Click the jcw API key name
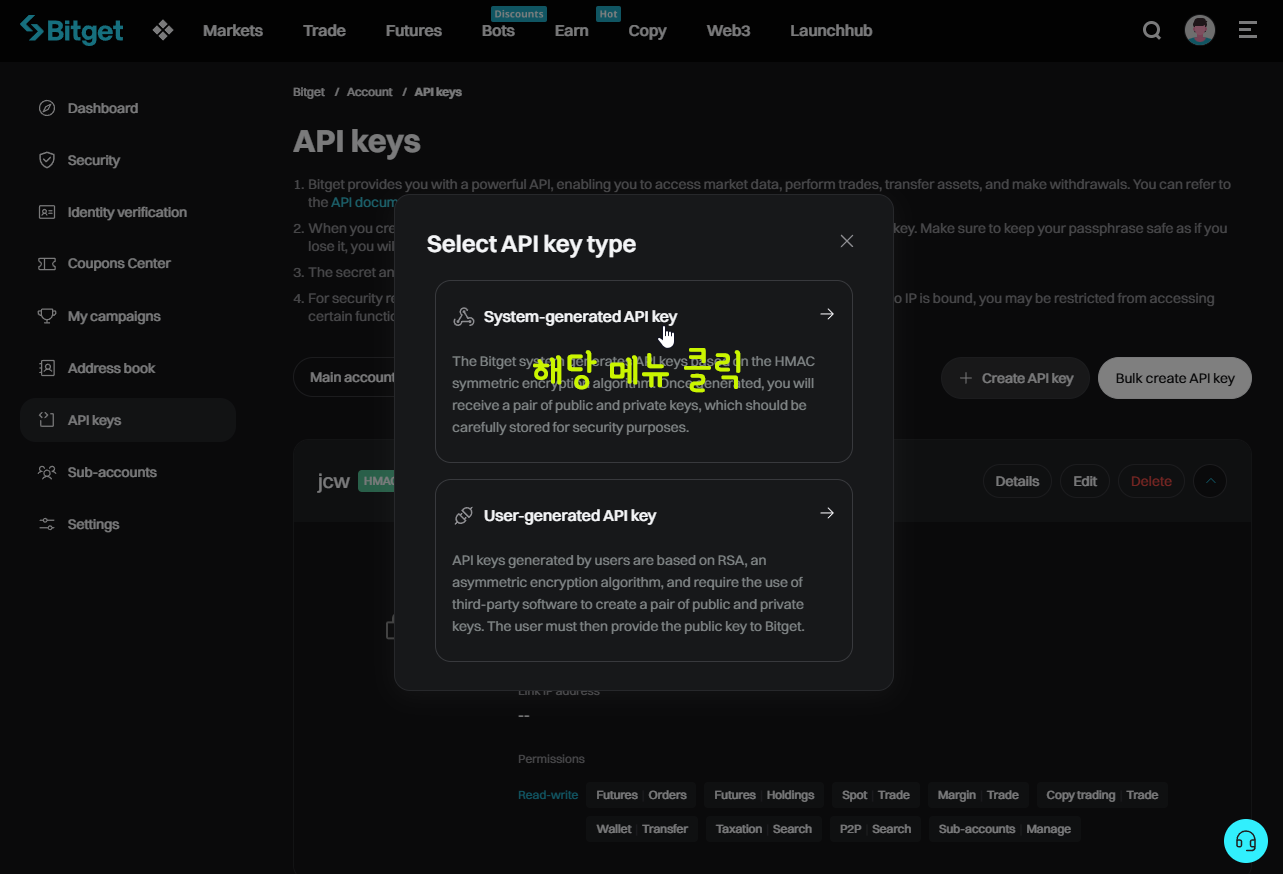This screenshot has height=874, width=1283. coord(334,481)
